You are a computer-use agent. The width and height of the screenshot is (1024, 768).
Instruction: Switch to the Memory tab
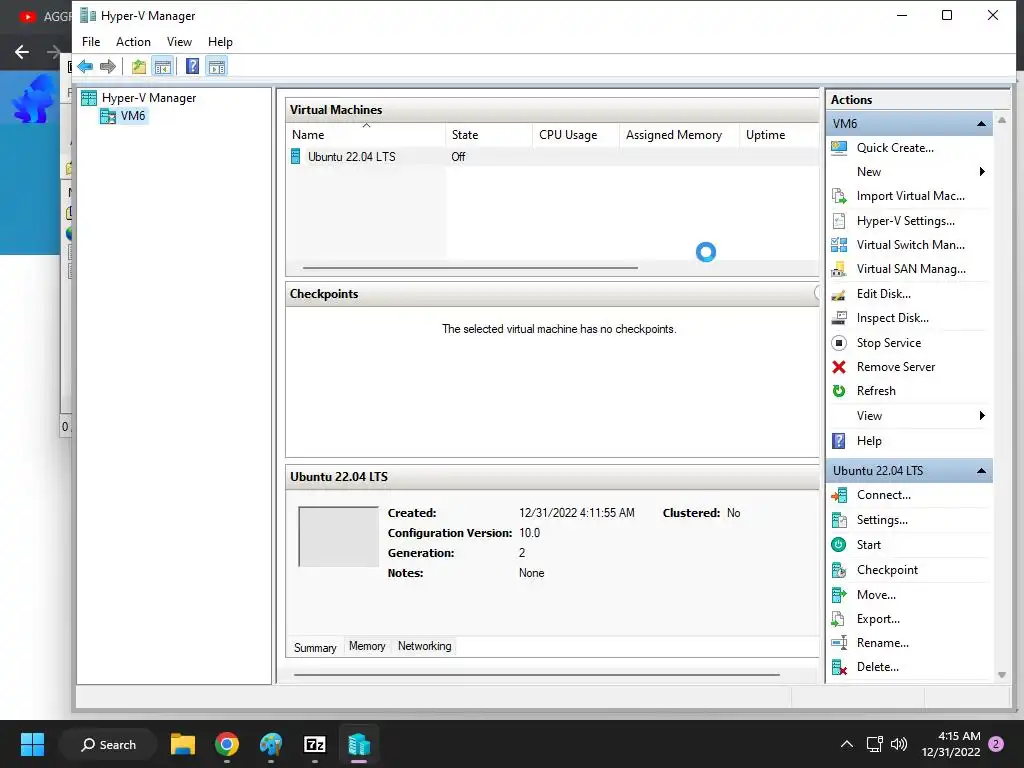point(367,646)
